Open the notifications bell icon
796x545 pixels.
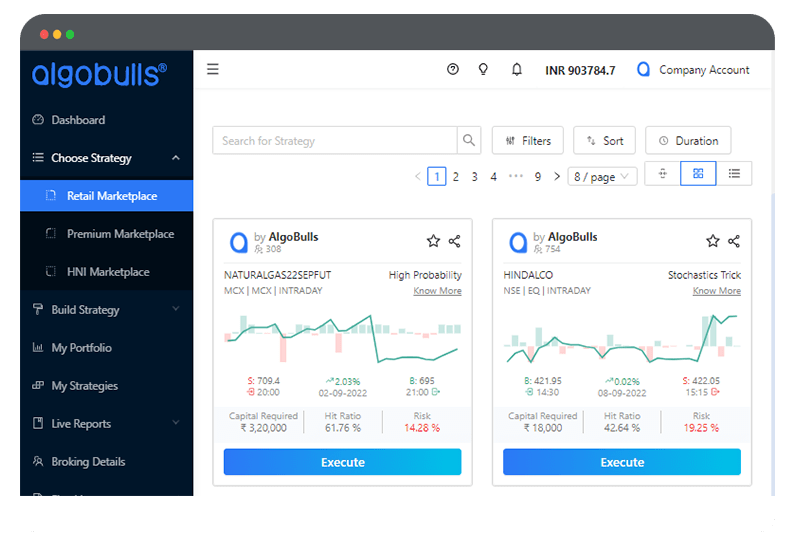tap(517, 70)
